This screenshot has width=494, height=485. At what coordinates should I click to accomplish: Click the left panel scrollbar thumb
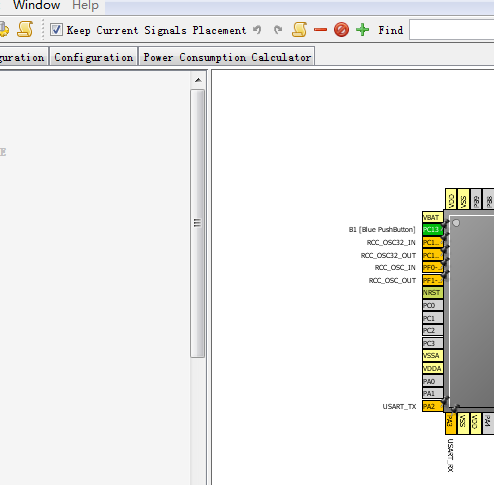pos(197,223)
